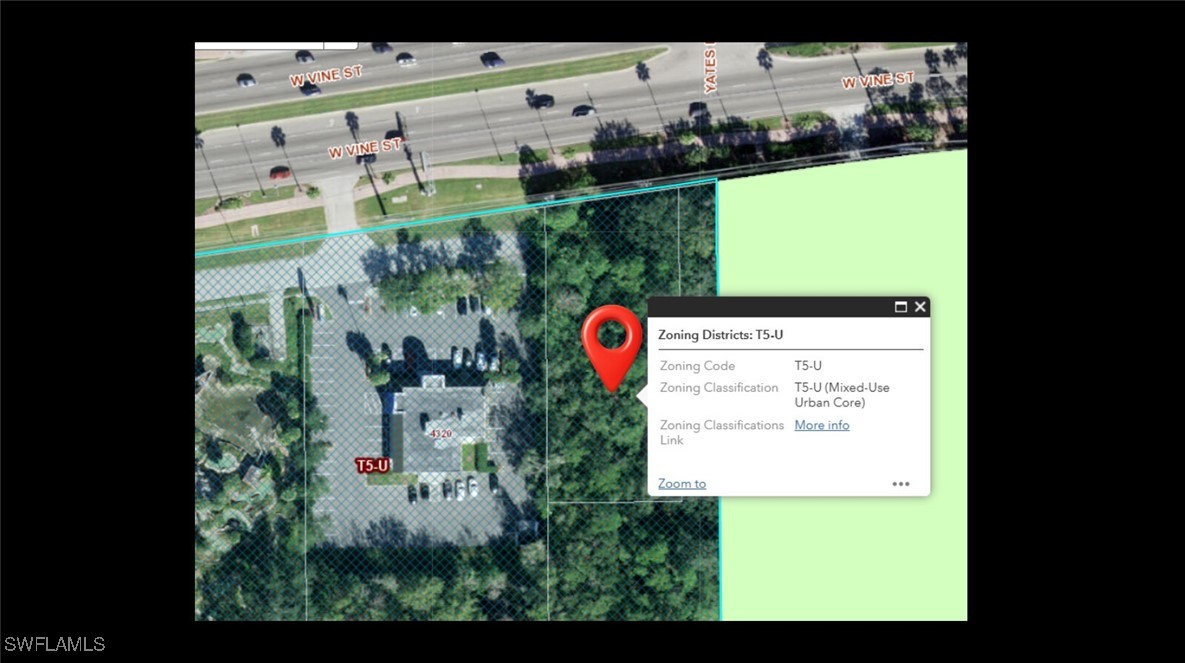
Task: Maximize the zoning popup window
Action: pos(901,307)
